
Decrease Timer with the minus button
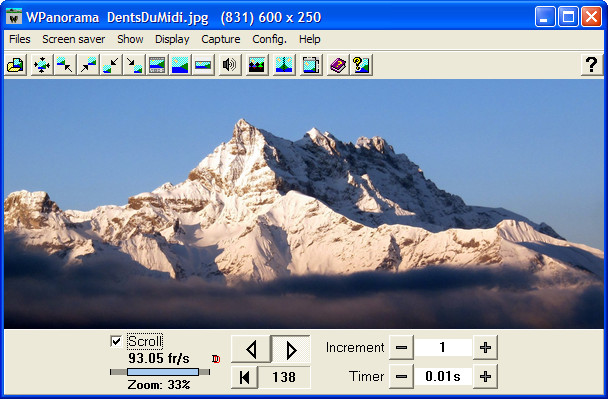[401, 376]
